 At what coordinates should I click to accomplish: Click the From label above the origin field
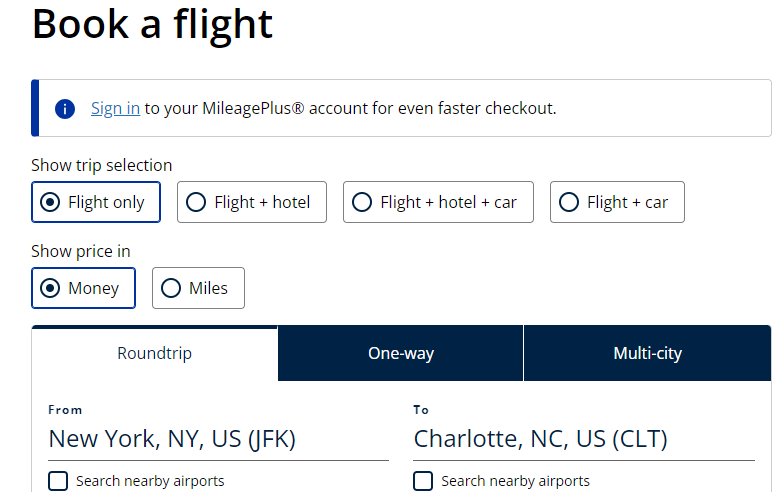coord(65,410)
